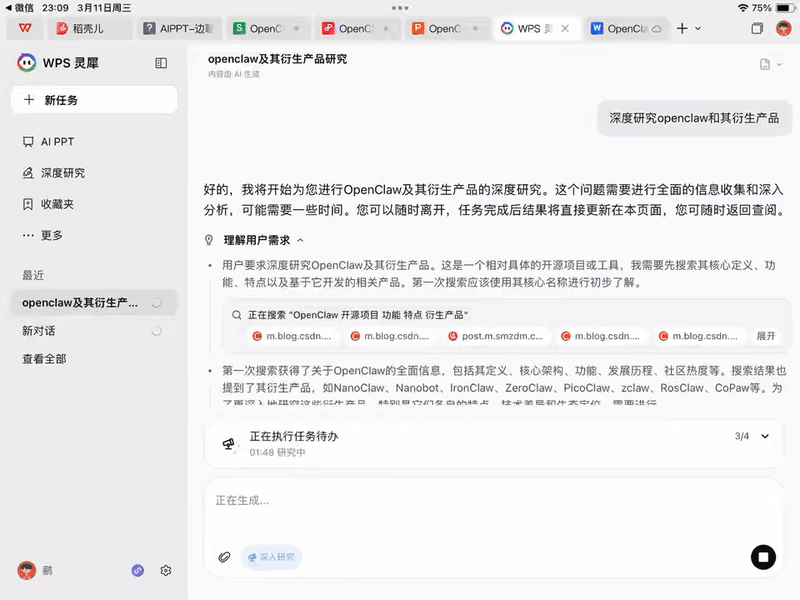Image resolution: width=800 pixels, height=600 pixels.
Task: Click the lightbulb icon beside 理解用户需求
Action: (209, 240)
